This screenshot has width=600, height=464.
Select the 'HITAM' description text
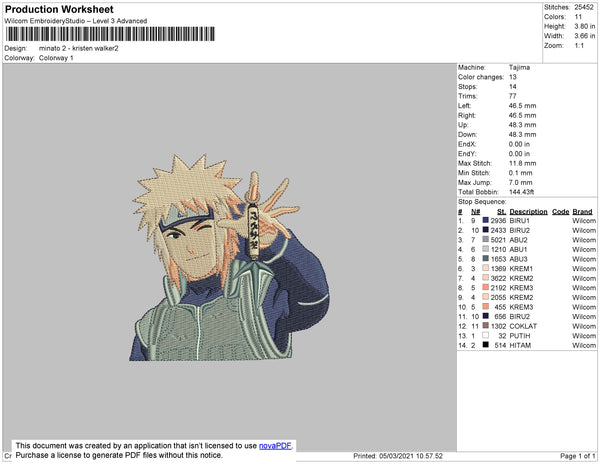[520, 345]
